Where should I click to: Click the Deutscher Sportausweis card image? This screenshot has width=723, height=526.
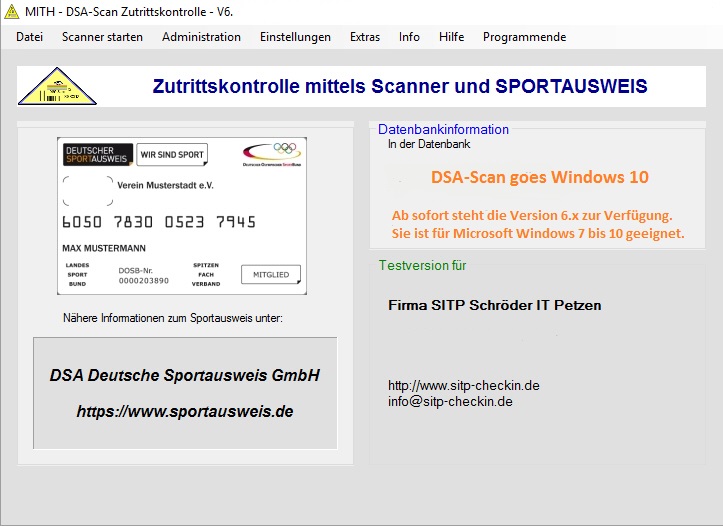coord(182,216)
